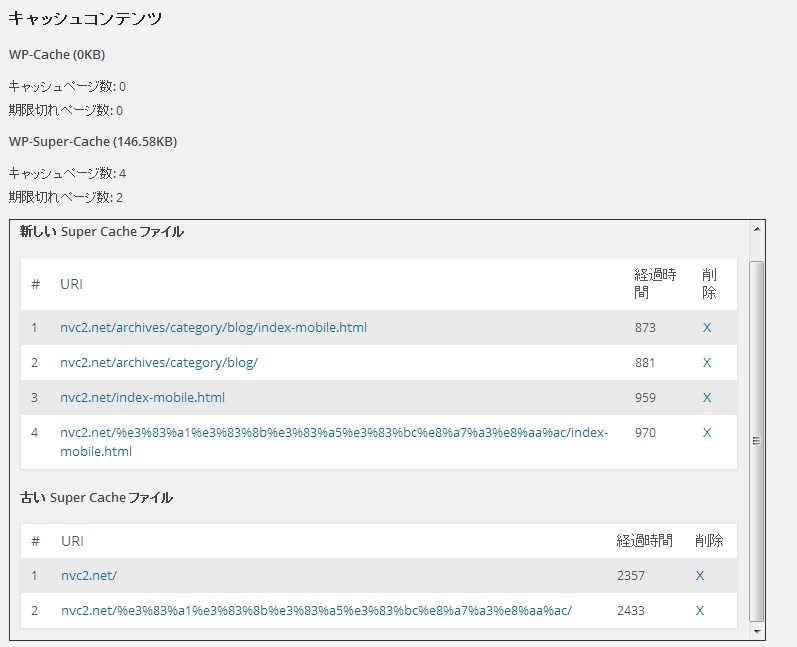Select the '期限切れページ数: 0' text
Viewport: 797px width, 647px height.
click(x=66, y=110)
